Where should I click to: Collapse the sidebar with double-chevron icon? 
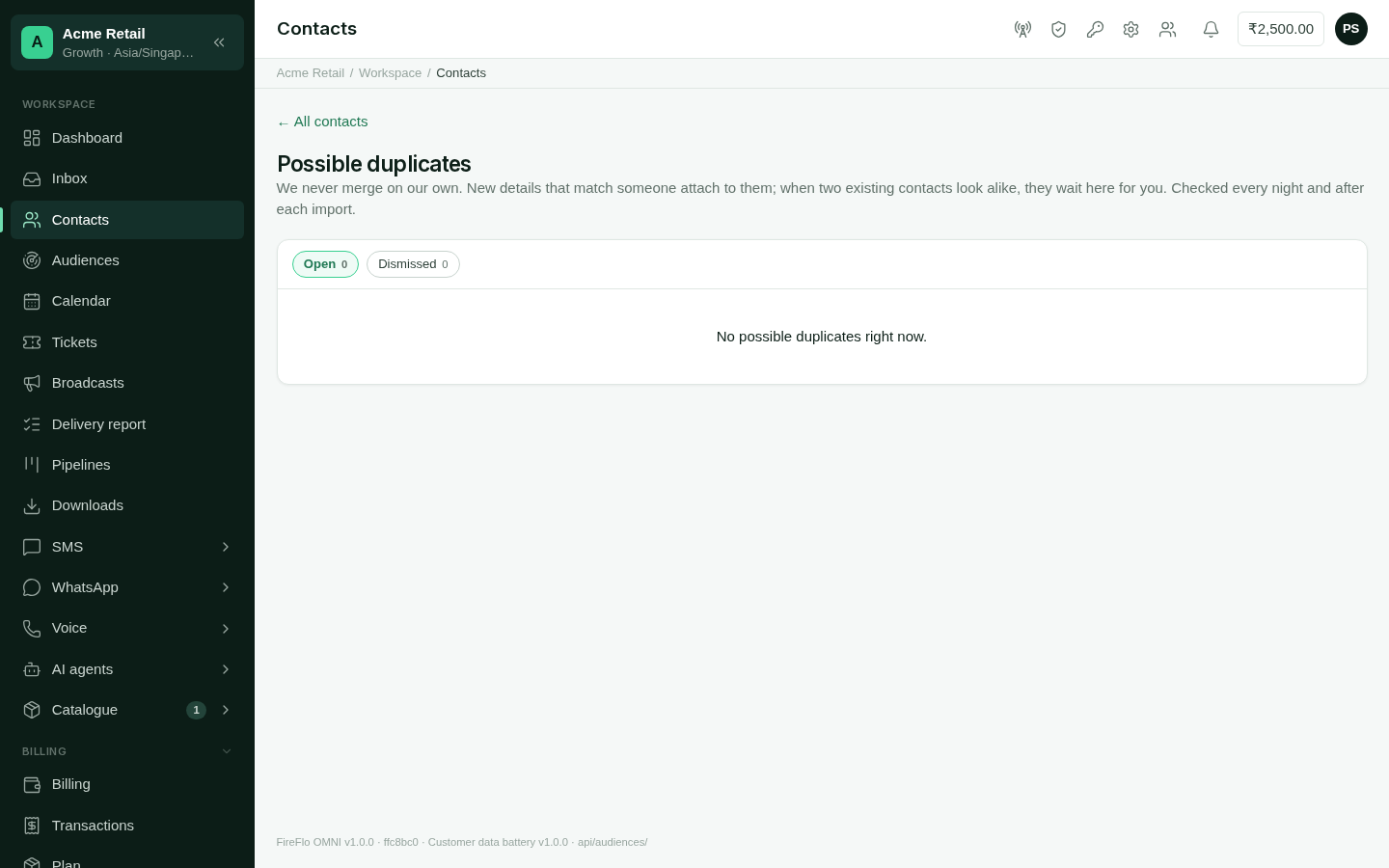[219, 42]
